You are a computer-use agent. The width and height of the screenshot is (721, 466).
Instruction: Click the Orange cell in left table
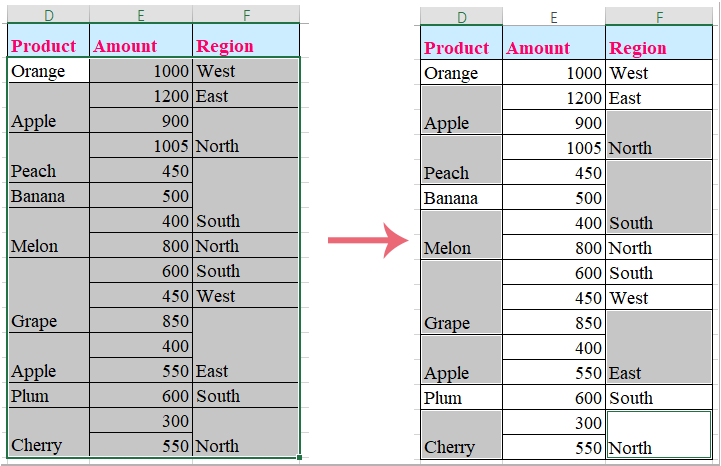pyautogui.click(x=48, y=71)
